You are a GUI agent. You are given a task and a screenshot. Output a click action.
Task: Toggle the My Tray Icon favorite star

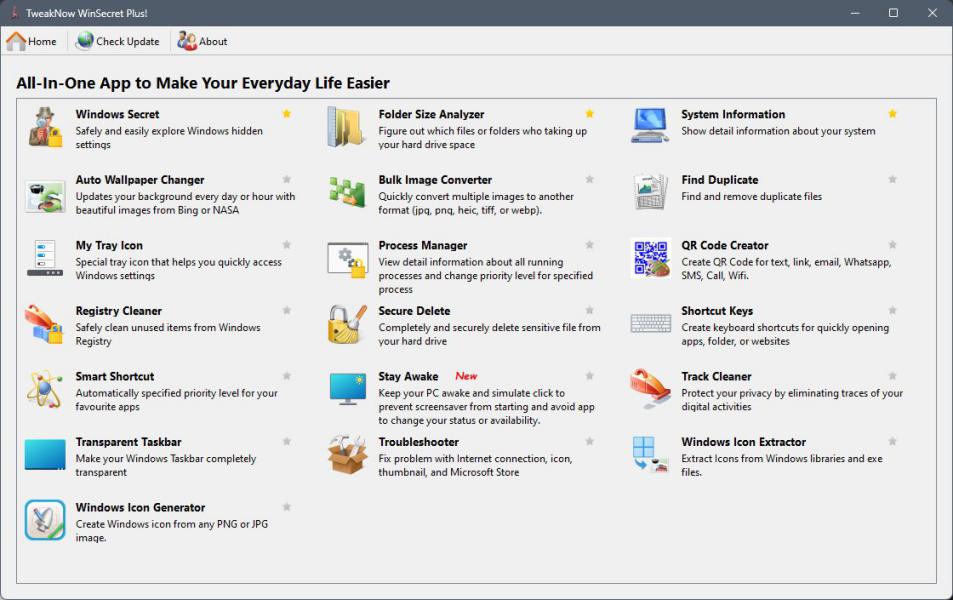(x=287, y=245)
